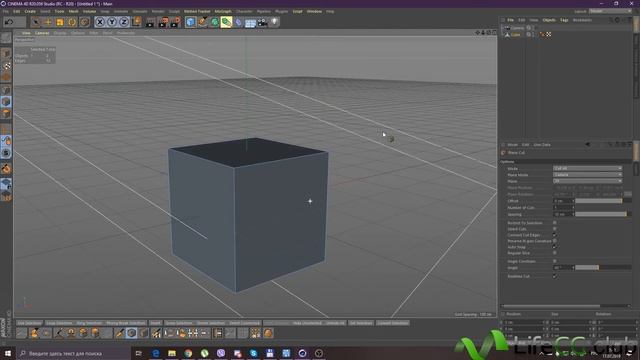Open the Edit Render Settings icon
The height and width of the screenshot is (360, 640).
[176, 22]
